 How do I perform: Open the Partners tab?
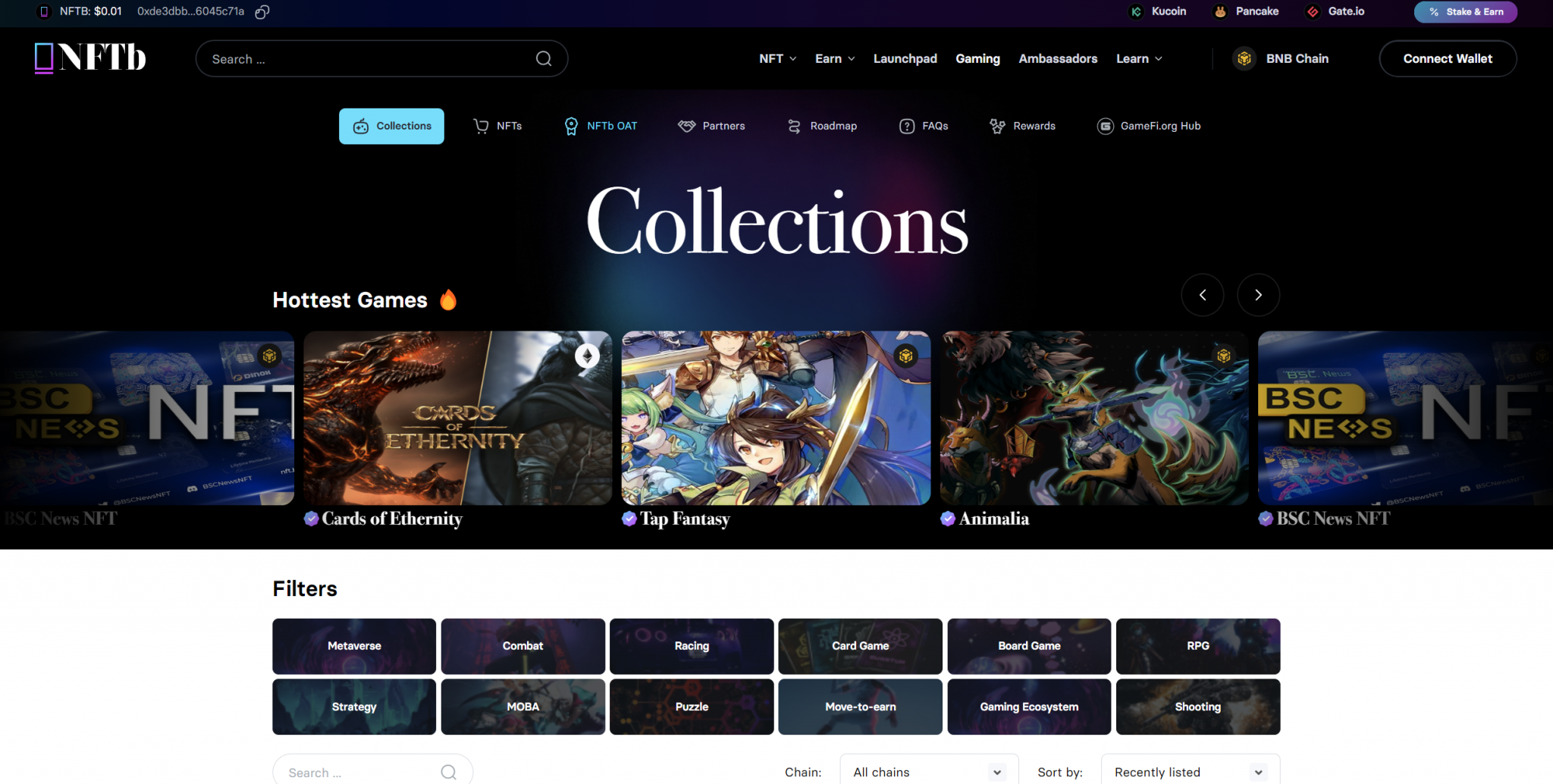click(x=711, y=126)
